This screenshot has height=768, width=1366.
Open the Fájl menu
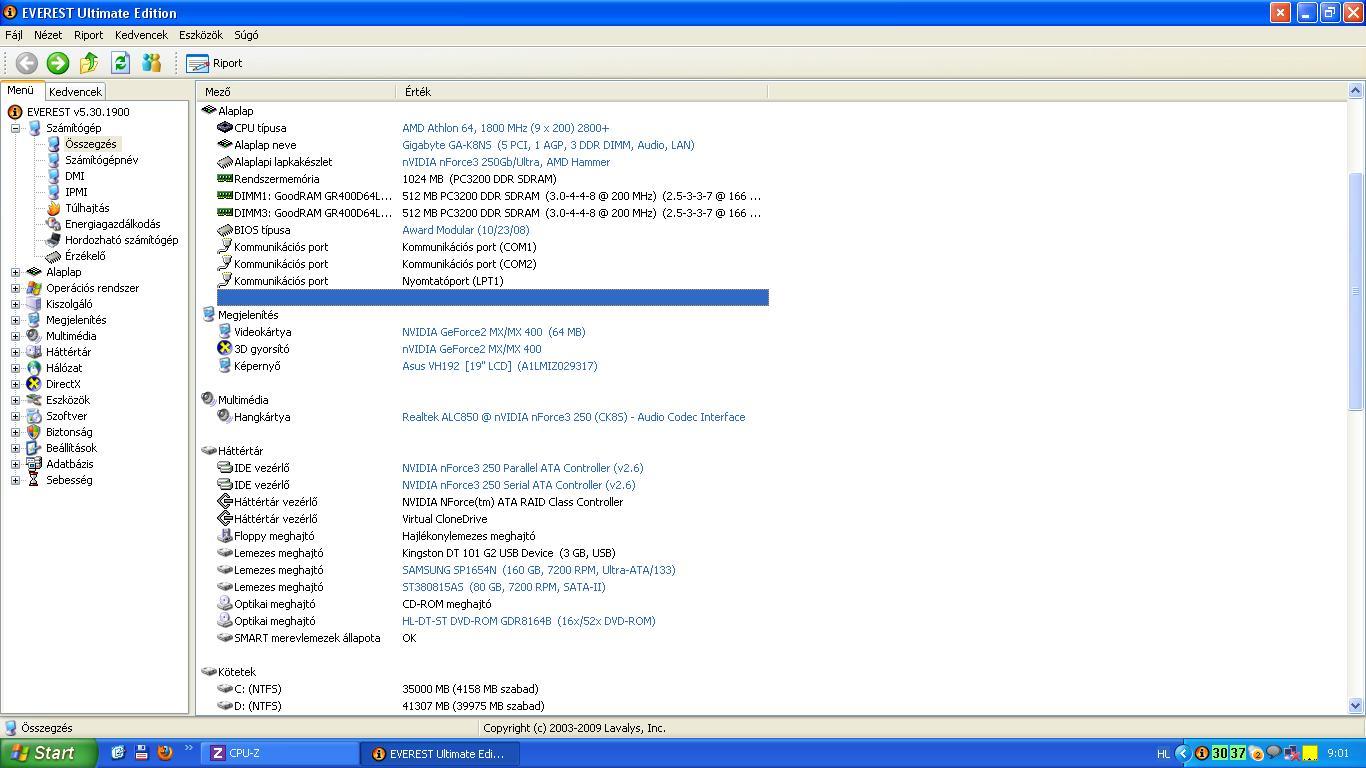(14, 35)
